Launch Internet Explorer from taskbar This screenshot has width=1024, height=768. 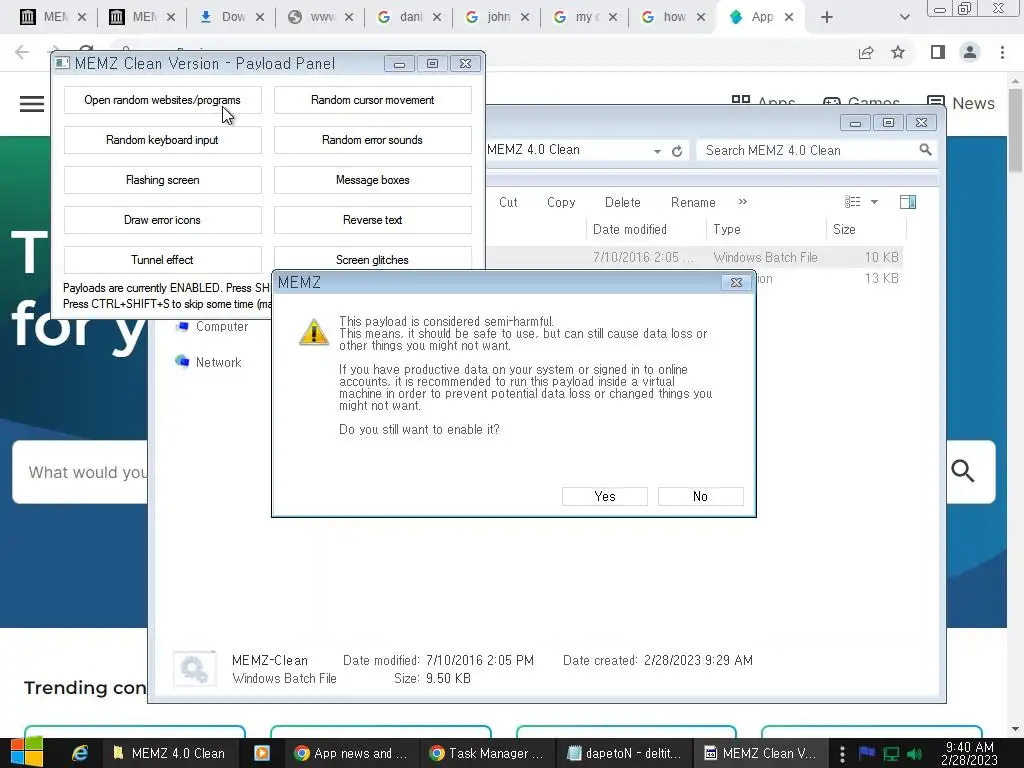pos(80,753)
